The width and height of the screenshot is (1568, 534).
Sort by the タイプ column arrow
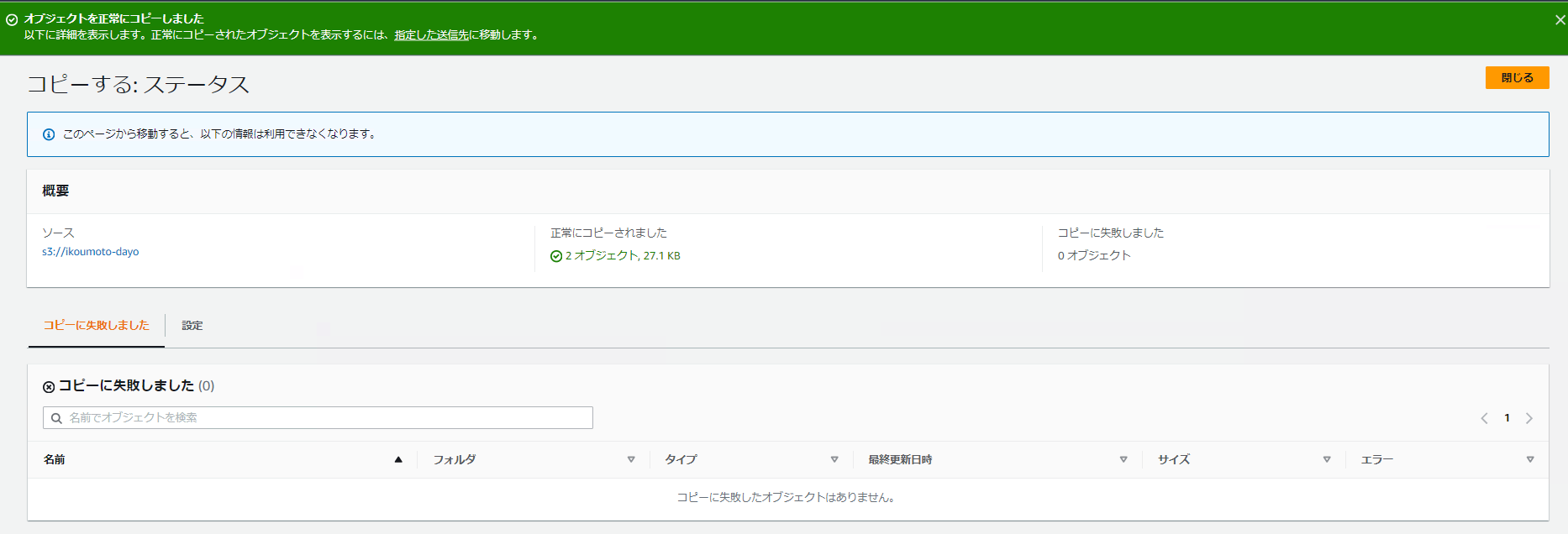click(x=834, y=460)
